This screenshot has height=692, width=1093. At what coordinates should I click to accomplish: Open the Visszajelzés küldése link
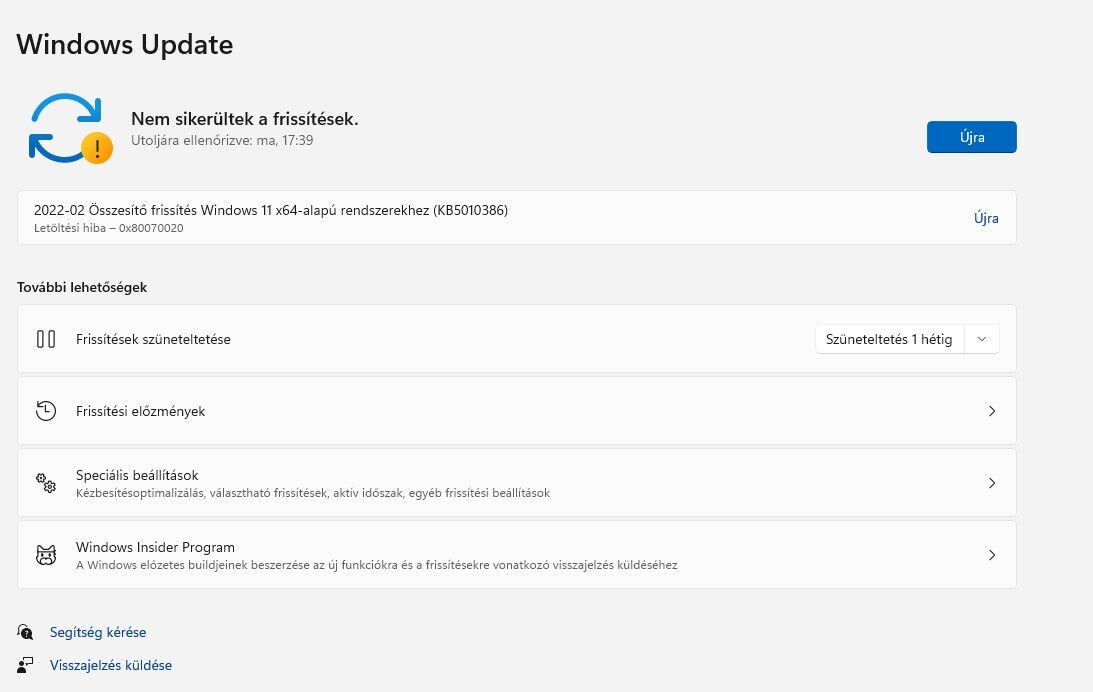click(111, 665)
